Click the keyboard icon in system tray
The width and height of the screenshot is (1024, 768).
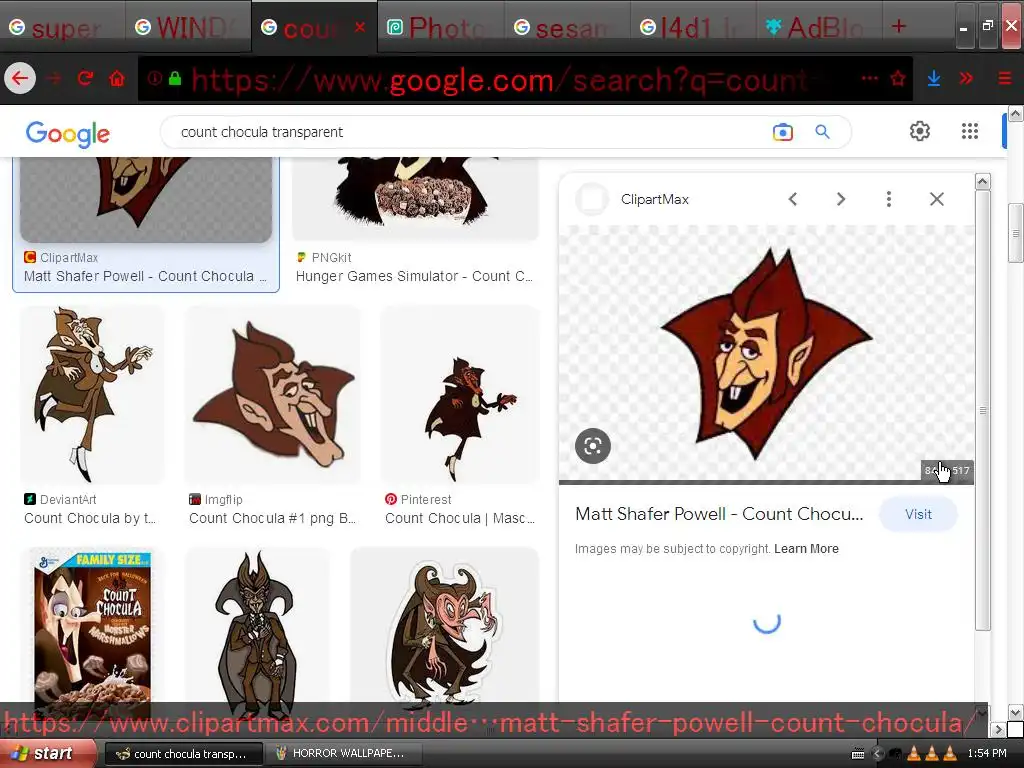858,754
